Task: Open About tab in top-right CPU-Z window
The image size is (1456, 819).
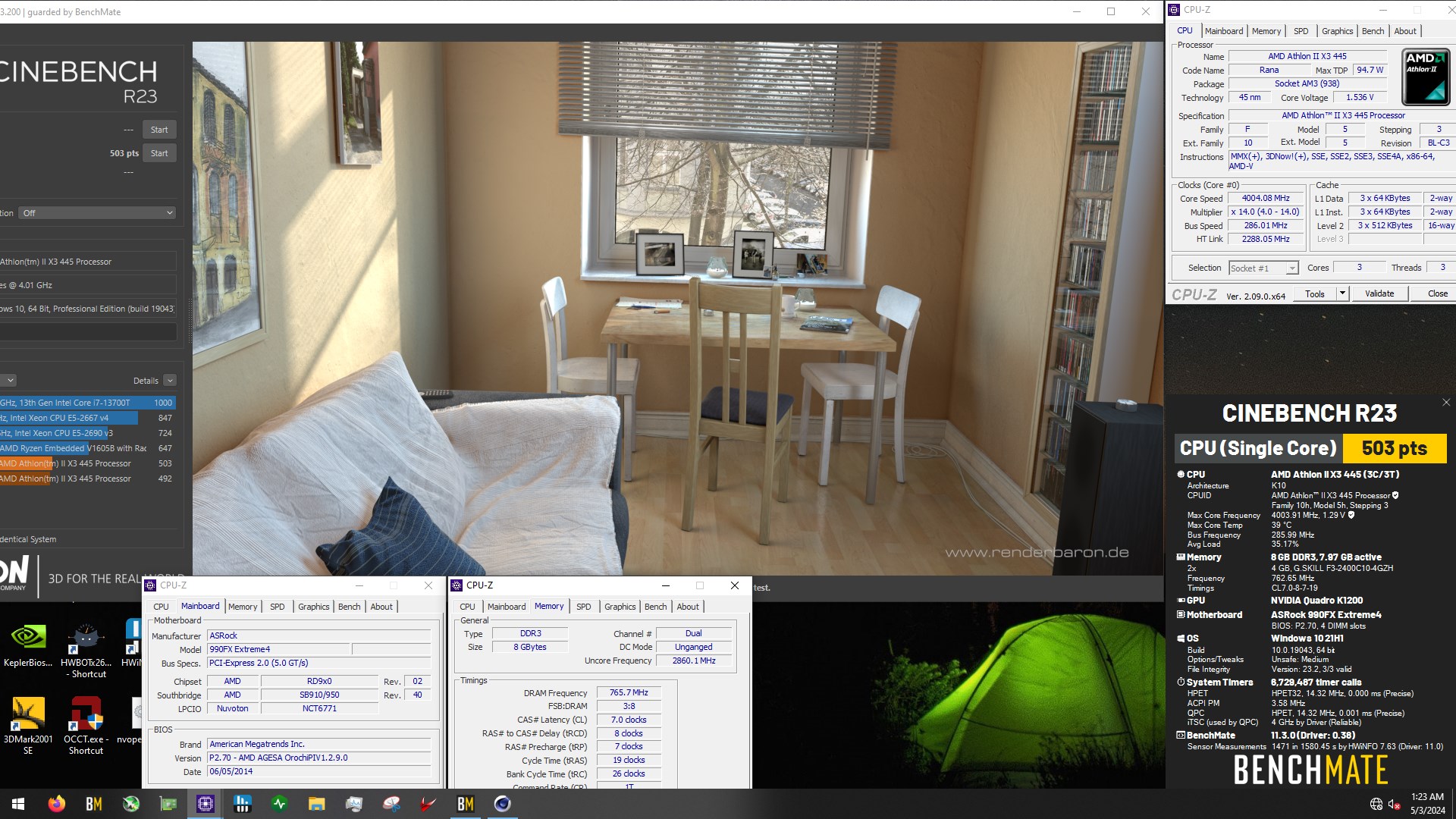Action: 1405,31
